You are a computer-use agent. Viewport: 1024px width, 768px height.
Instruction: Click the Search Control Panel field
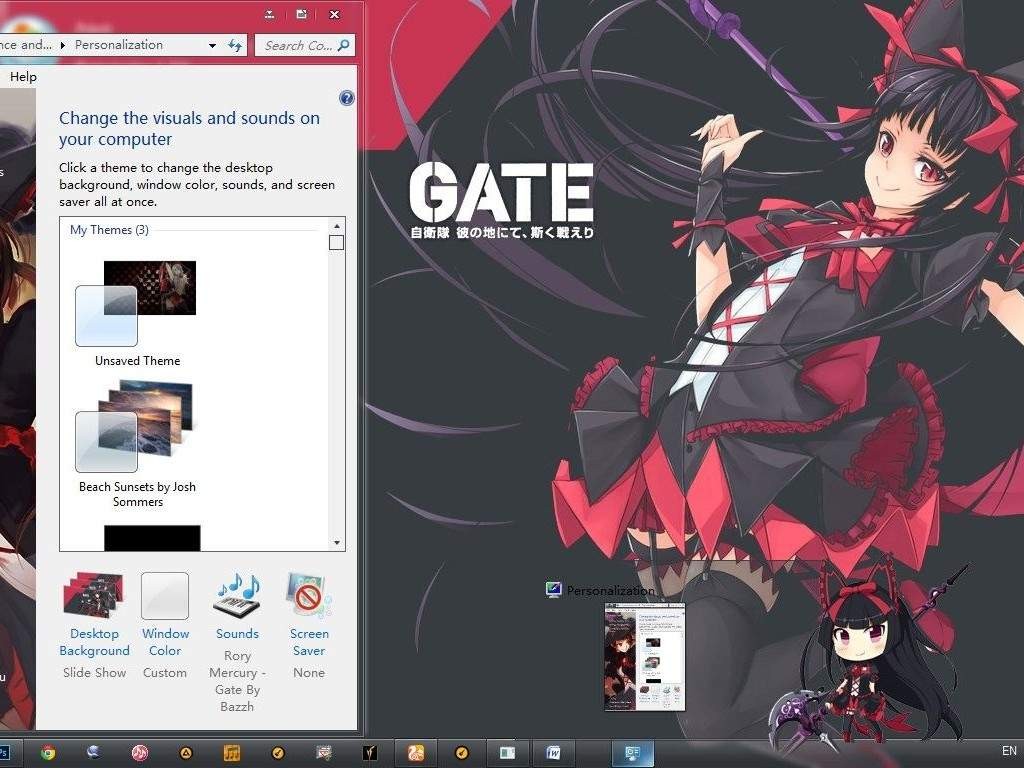point(300,45)
